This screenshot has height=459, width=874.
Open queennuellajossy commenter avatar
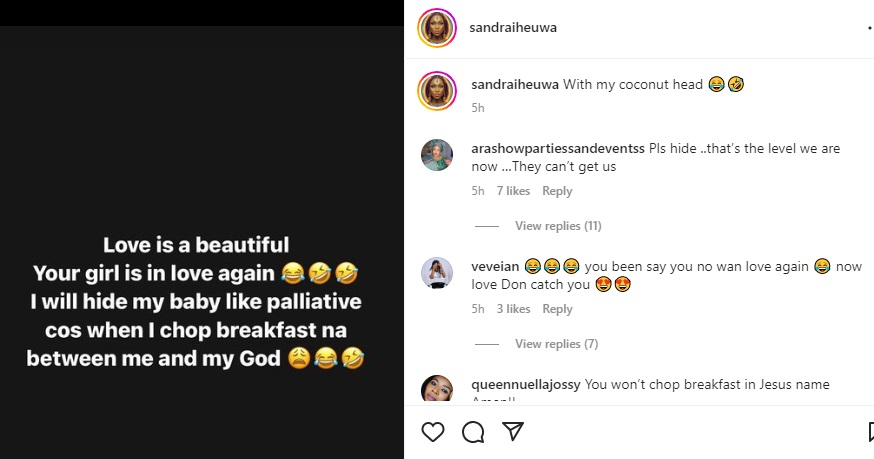437,391
